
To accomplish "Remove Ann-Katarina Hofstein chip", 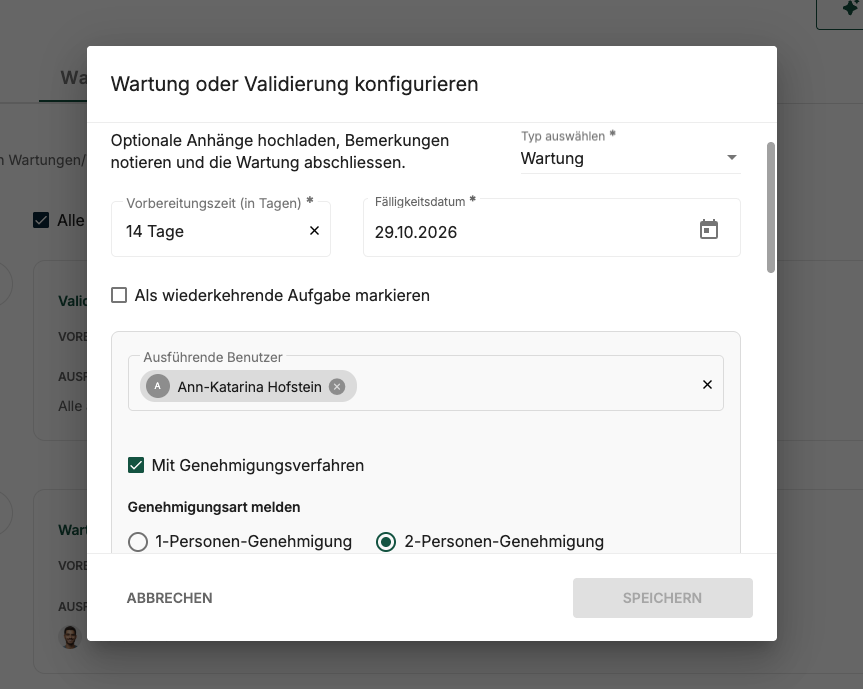I will tap(337, 387).
